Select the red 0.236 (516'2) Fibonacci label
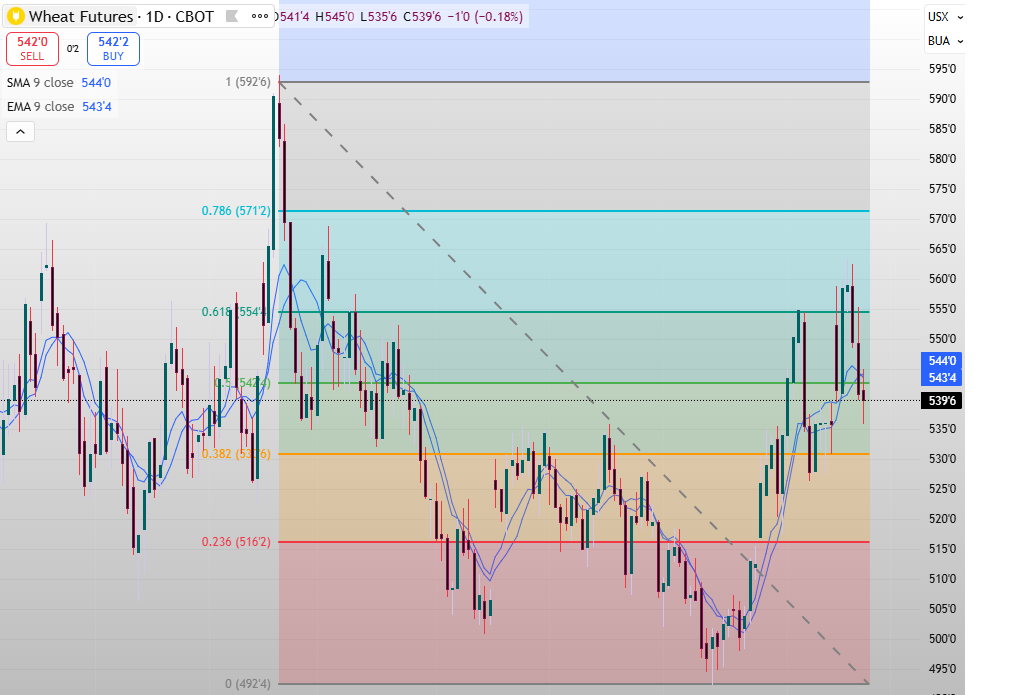The width and height of the screenshot is (1009, 695). (x=235, y=541)
